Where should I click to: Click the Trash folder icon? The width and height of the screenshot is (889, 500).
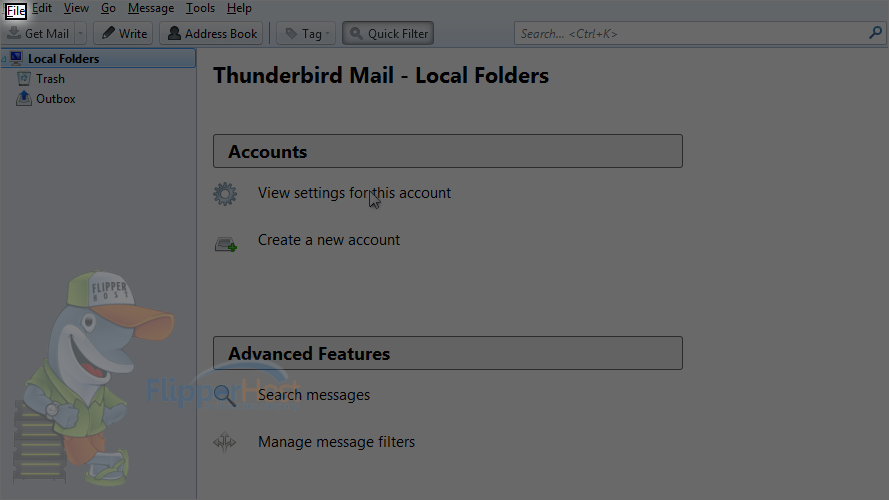click(24, 78)
